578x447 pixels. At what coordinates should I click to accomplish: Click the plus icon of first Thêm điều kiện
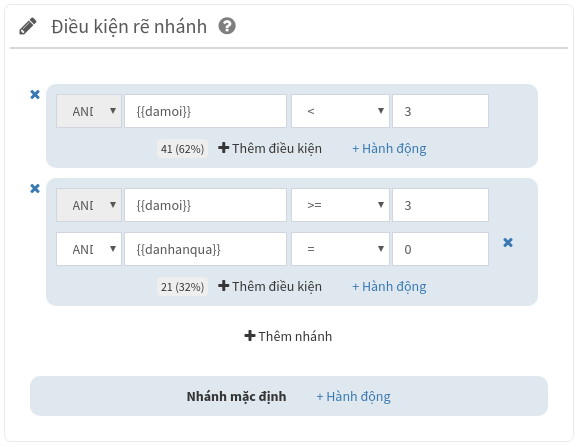click(x=223, y=148)
